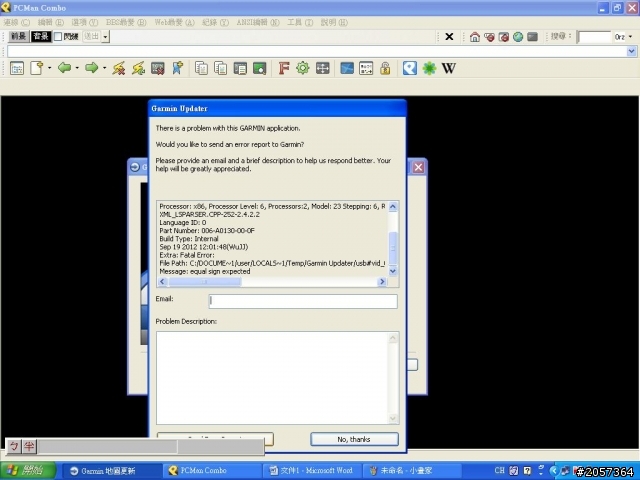Click the foreground color button 前景
Image resolution: width=640 pixels, height=480 pixels.
[x=18, y=36]
